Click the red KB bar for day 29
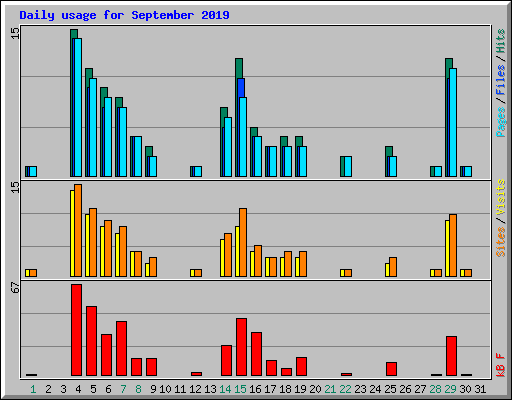This screenshot has height=400, width=512. coord(451,356)
